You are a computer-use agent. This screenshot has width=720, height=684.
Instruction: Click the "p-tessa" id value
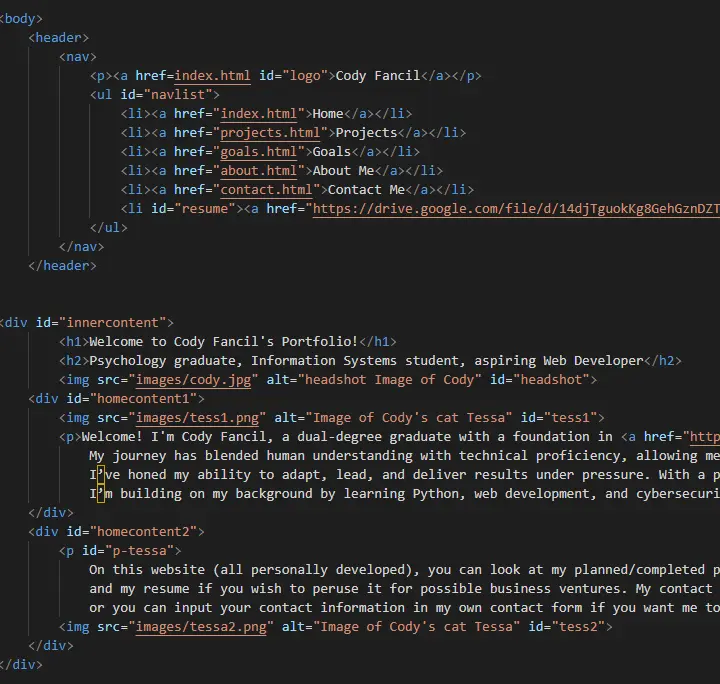pos(140,551)
